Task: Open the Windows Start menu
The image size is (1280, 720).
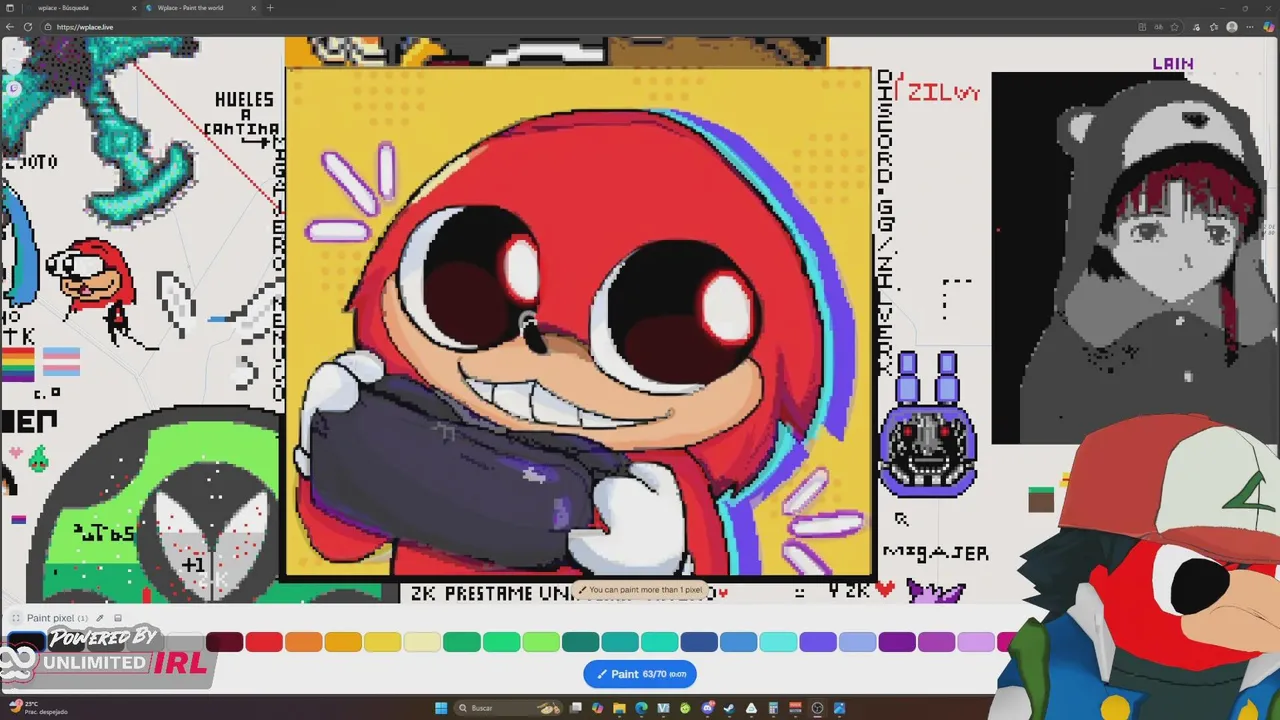Action: tap(441, 708)
